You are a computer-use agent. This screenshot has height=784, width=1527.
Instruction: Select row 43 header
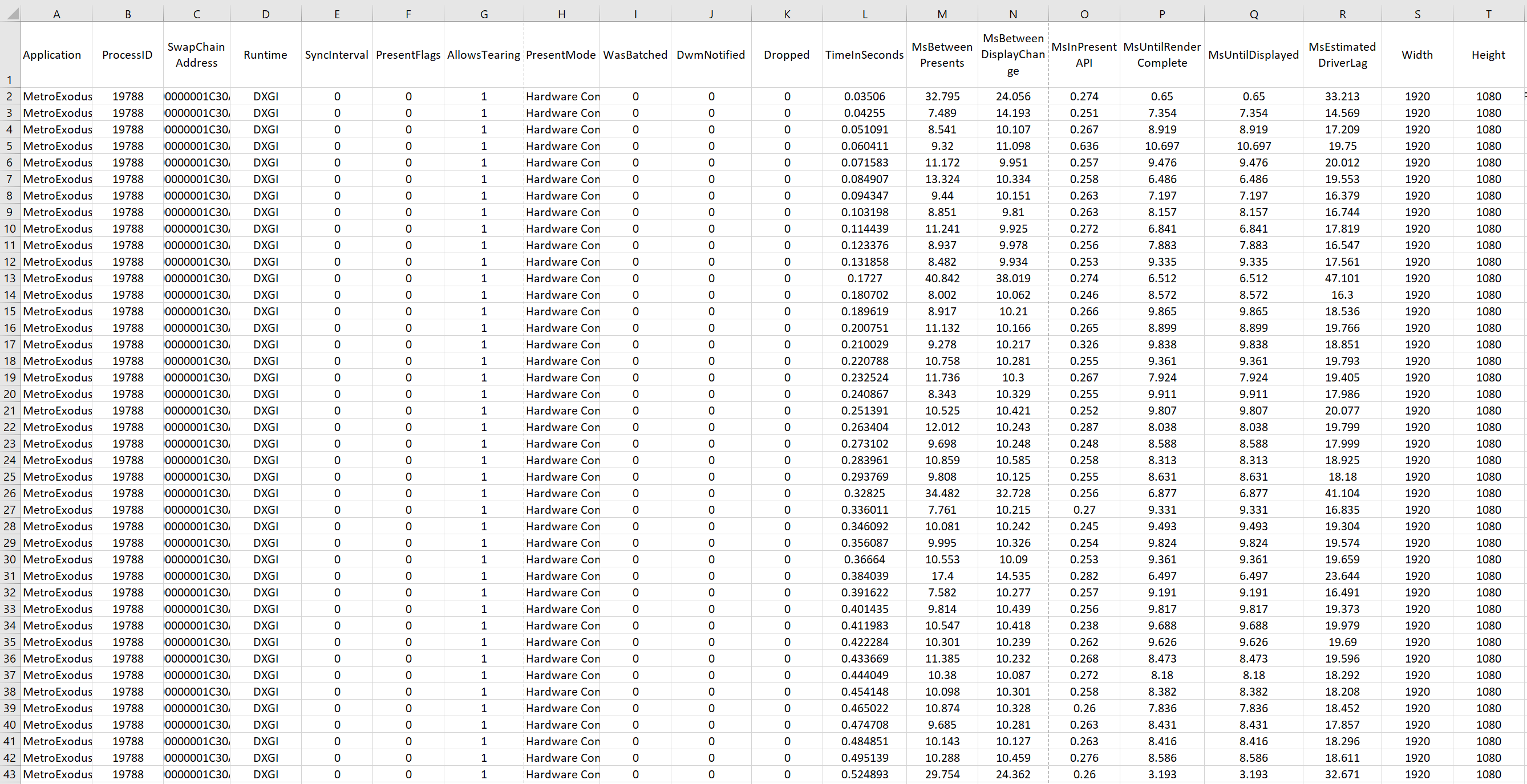pyautogui.click(x=10, y=774)
